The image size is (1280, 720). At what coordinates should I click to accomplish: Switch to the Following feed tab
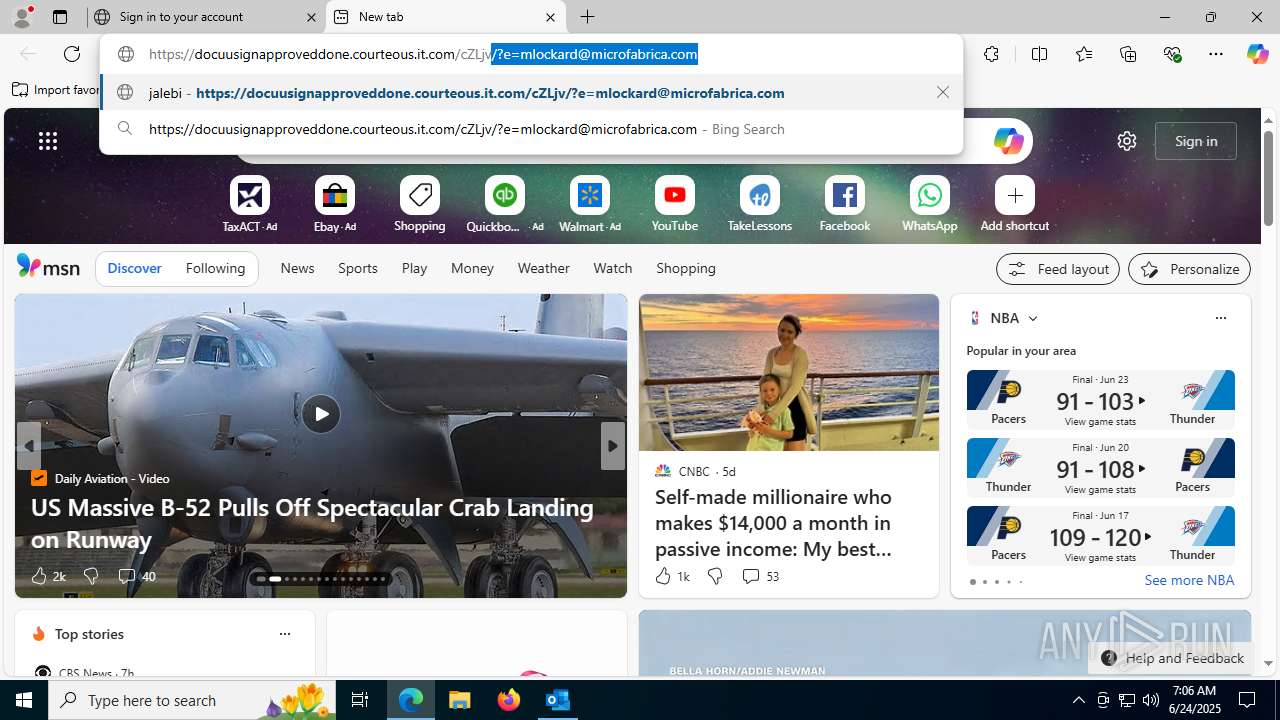click(215, 268)
